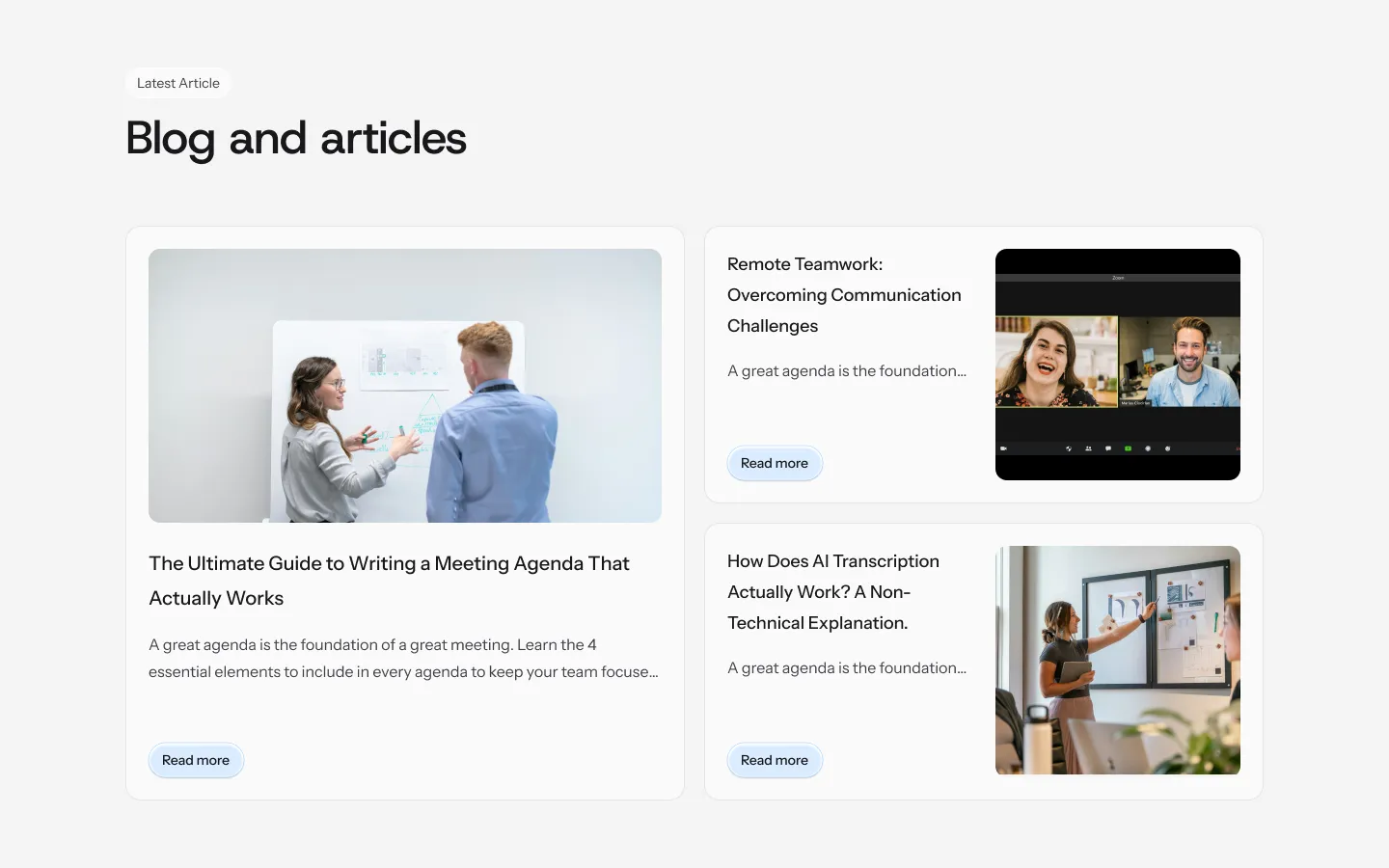Viewport: 1389px width, 868px height.
Task: Click the Record icon in the Zoom toolbar
Action: (x=1148, y=448)
